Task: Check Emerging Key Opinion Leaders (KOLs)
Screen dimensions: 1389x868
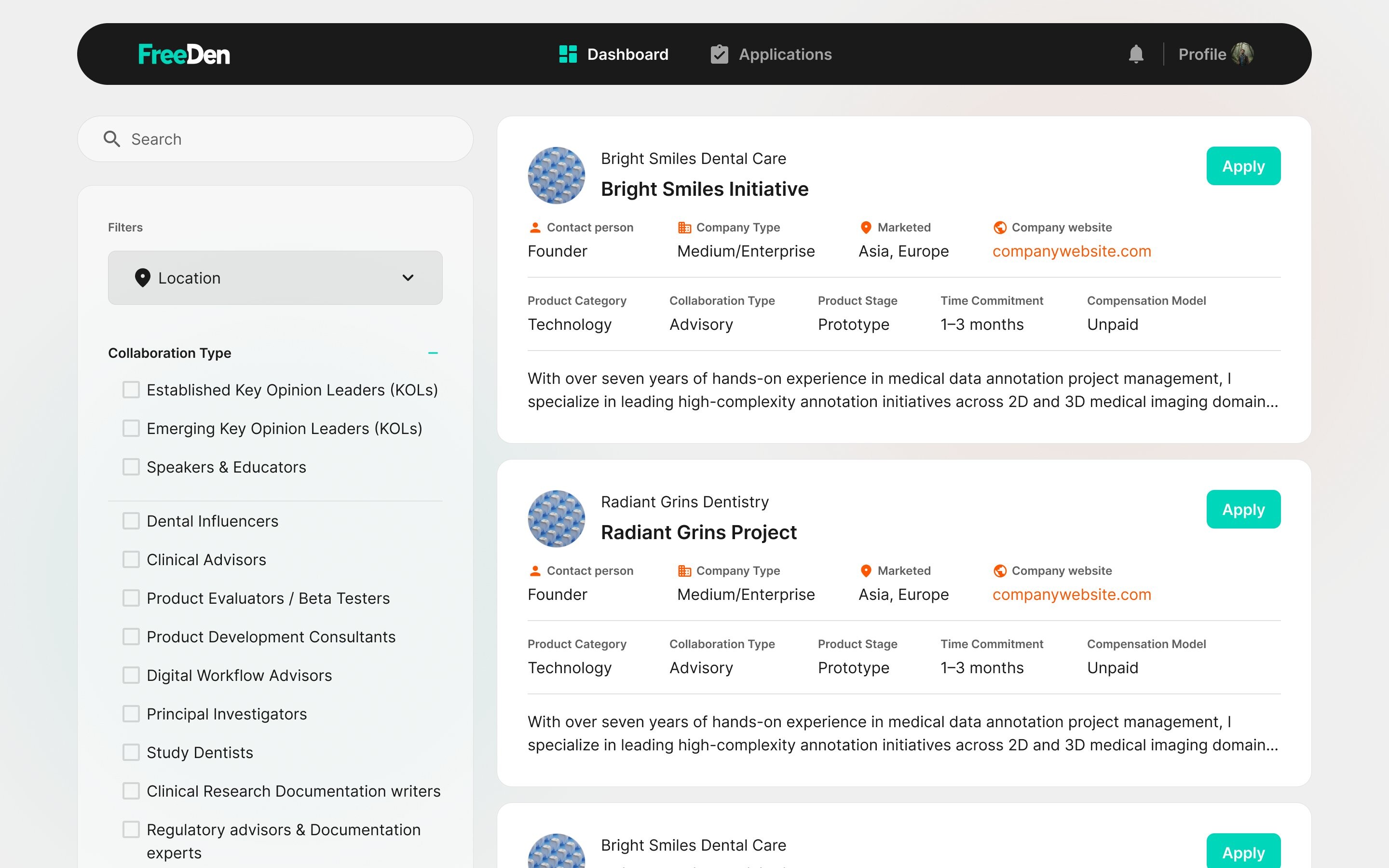Action: point(131,428)
